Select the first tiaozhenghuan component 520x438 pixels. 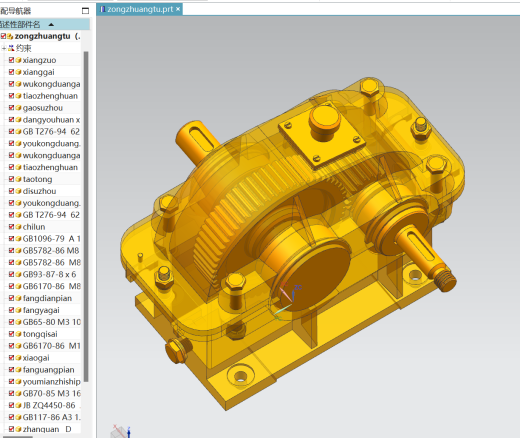pos(50,96)
